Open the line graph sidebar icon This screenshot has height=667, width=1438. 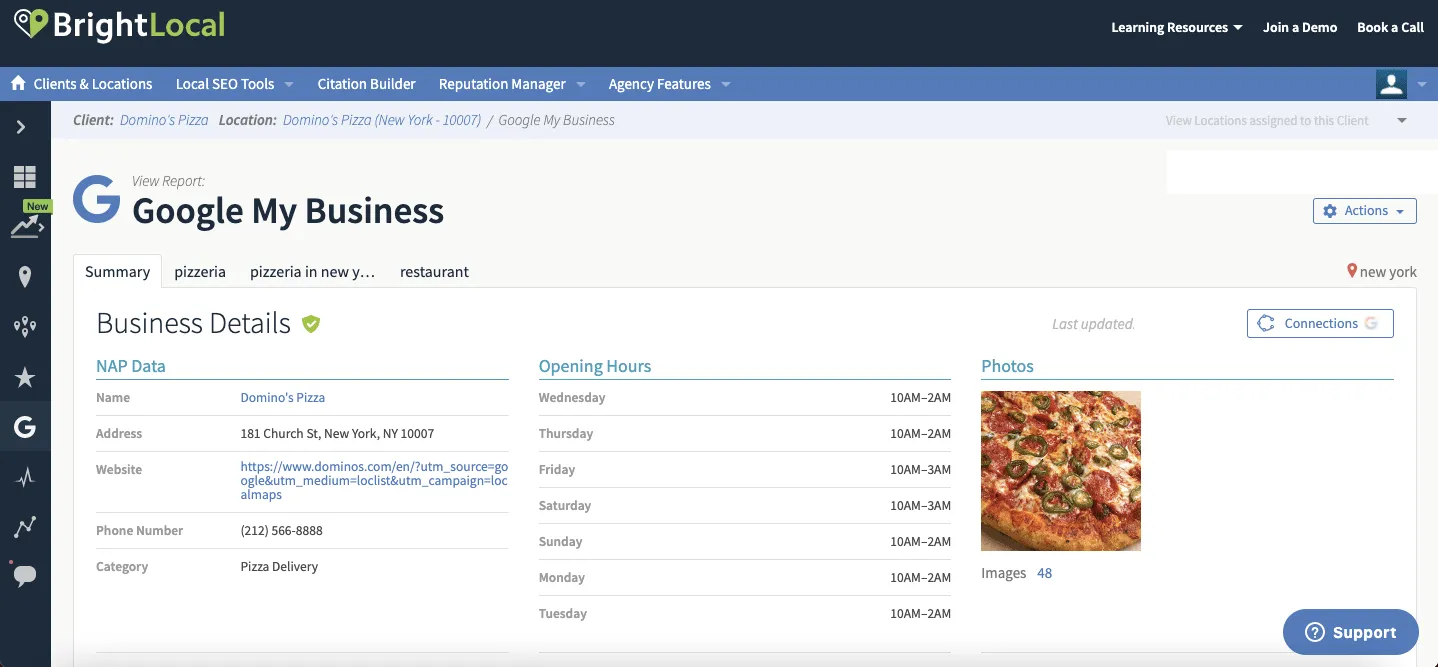click(25, 527)
